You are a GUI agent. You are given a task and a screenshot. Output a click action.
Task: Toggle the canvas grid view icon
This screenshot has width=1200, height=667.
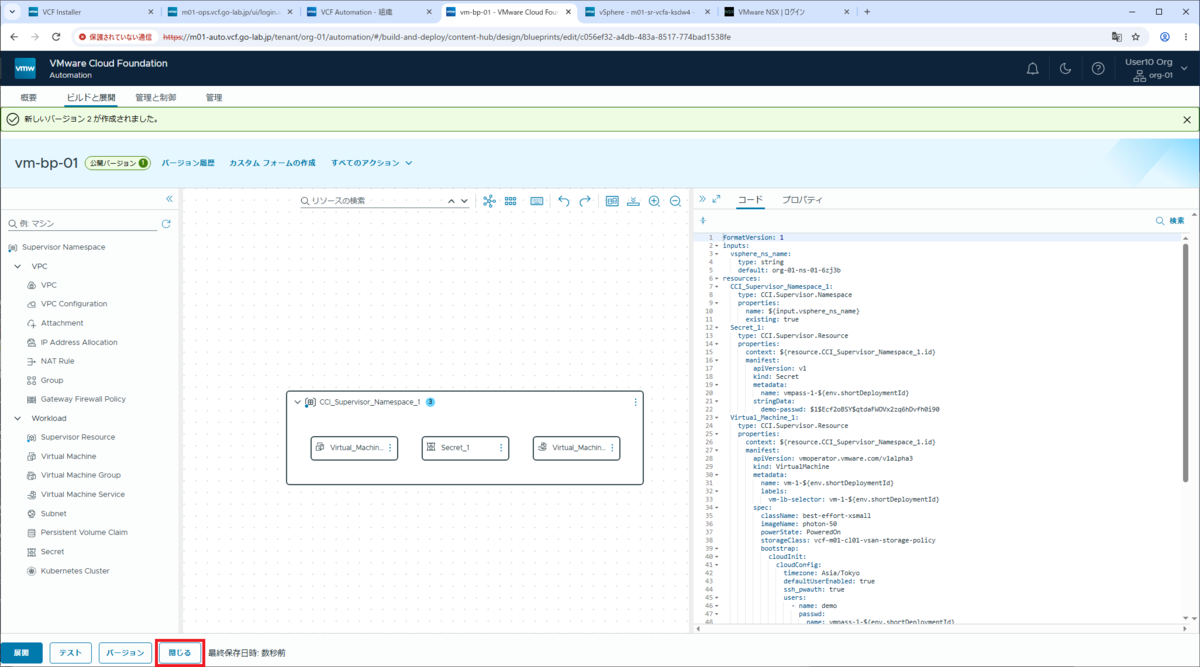point(511,201)
